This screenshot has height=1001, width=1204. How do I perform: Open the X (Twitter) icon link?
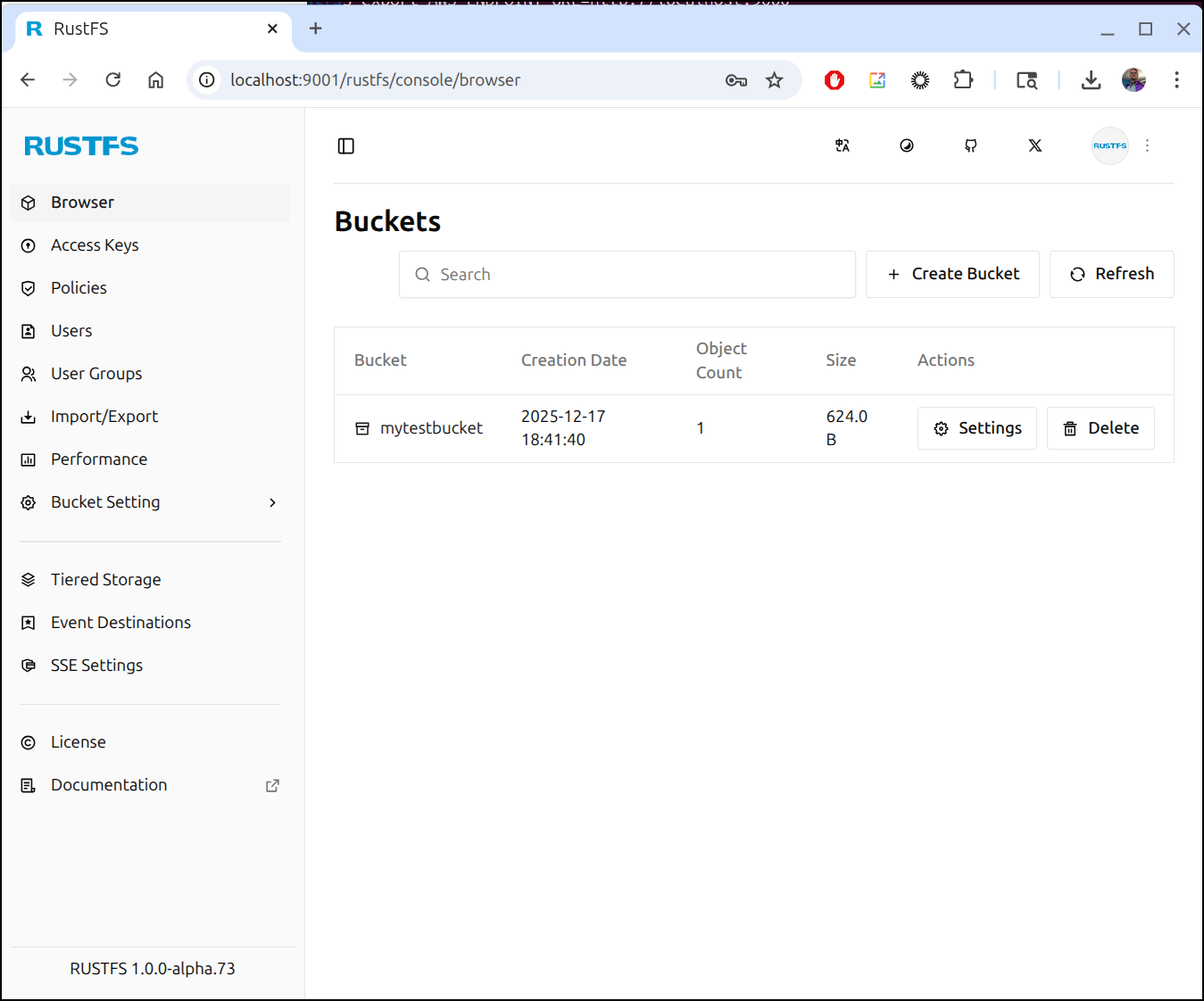(x=1035, y=146)
